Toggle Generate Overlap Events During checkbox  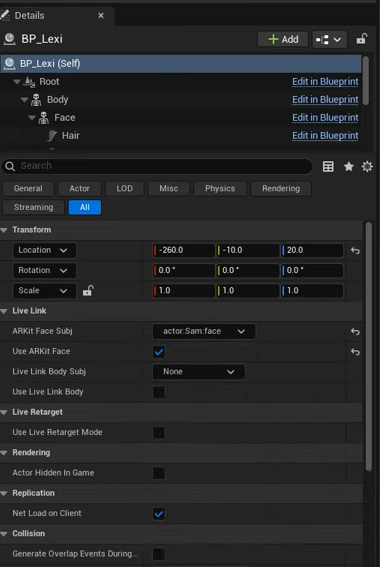[159, 554]
